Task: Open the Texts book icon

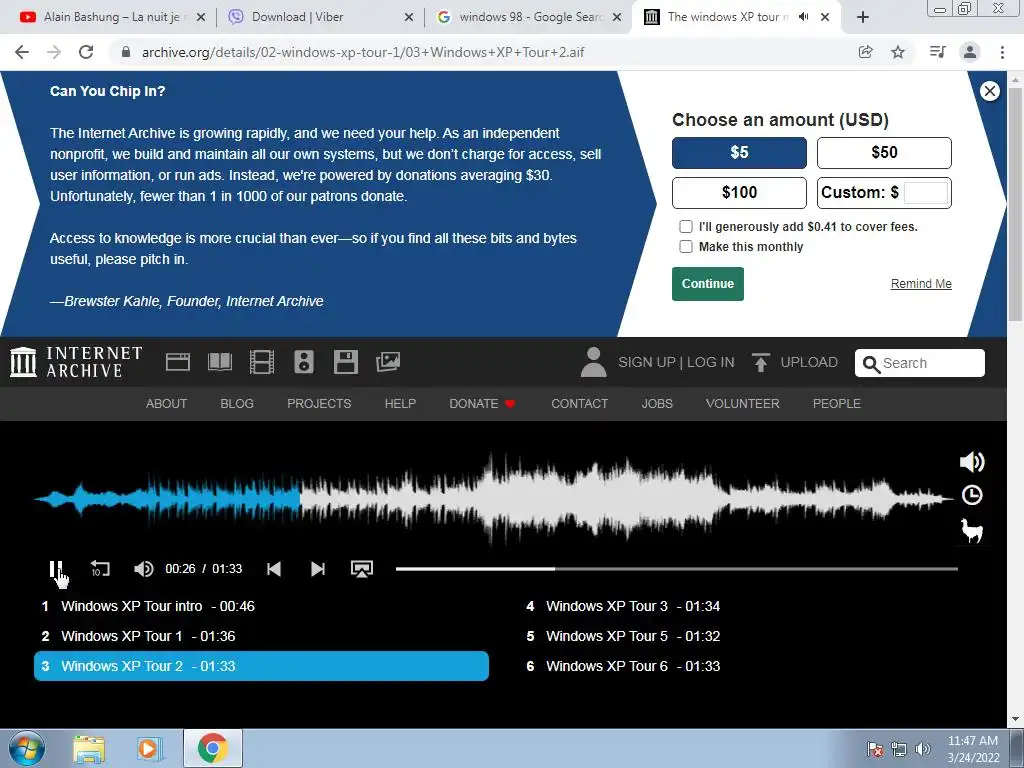Action: pyautogui.click(x=219, y=362)
